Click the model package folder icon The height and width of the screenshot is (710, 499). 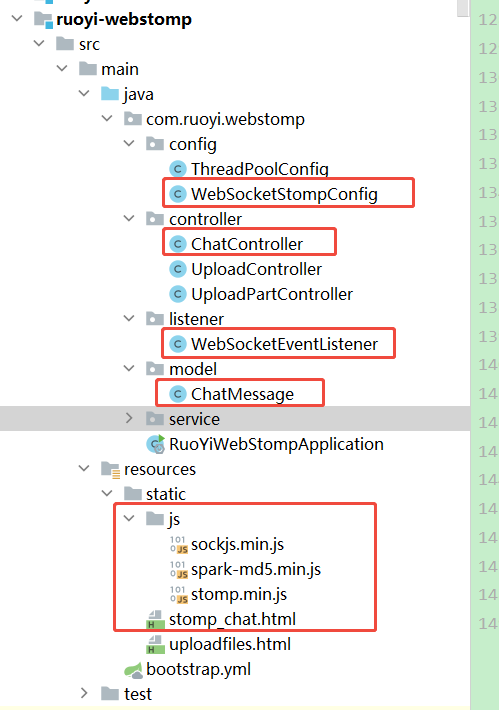(x=155, y=369)
